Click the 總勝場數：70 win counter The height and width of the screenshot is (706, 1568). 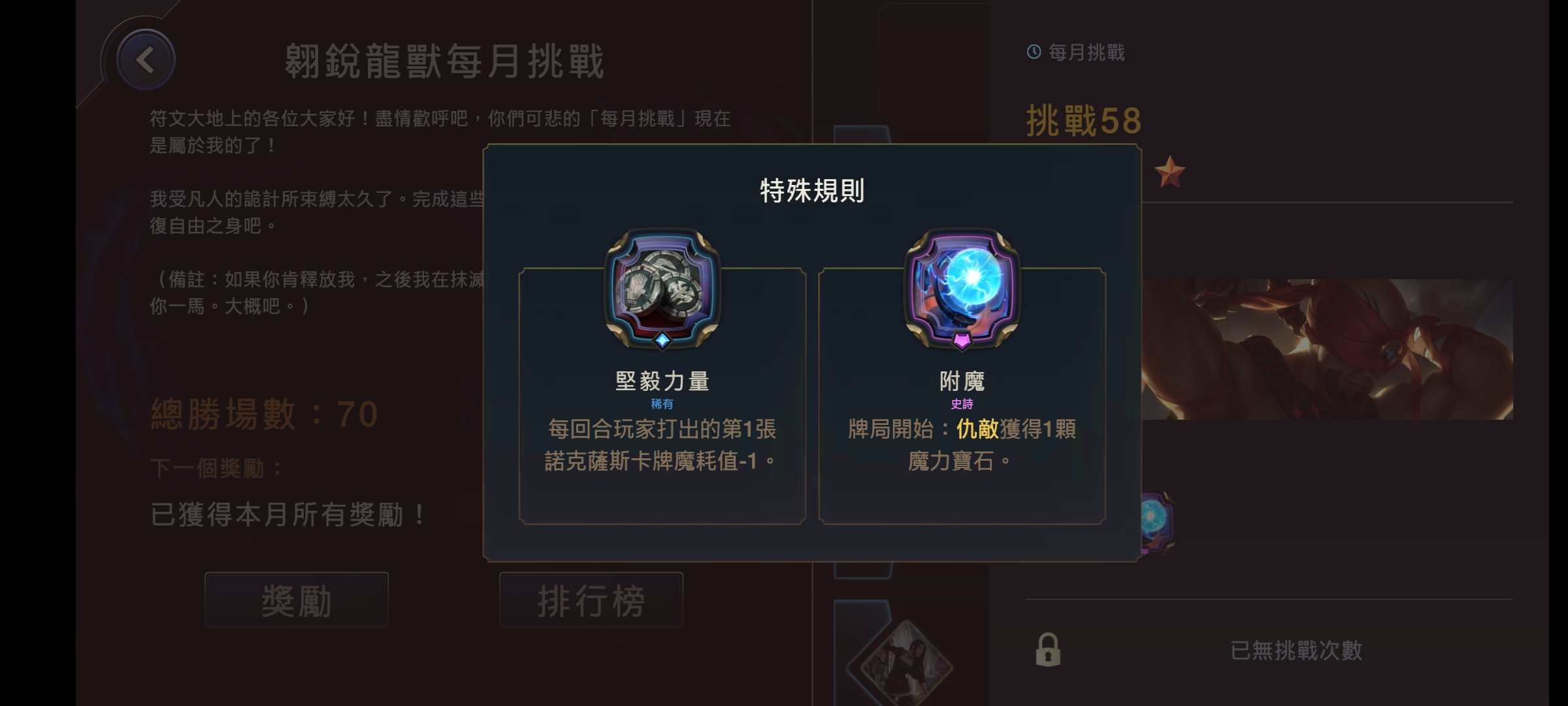coord(265,414)
